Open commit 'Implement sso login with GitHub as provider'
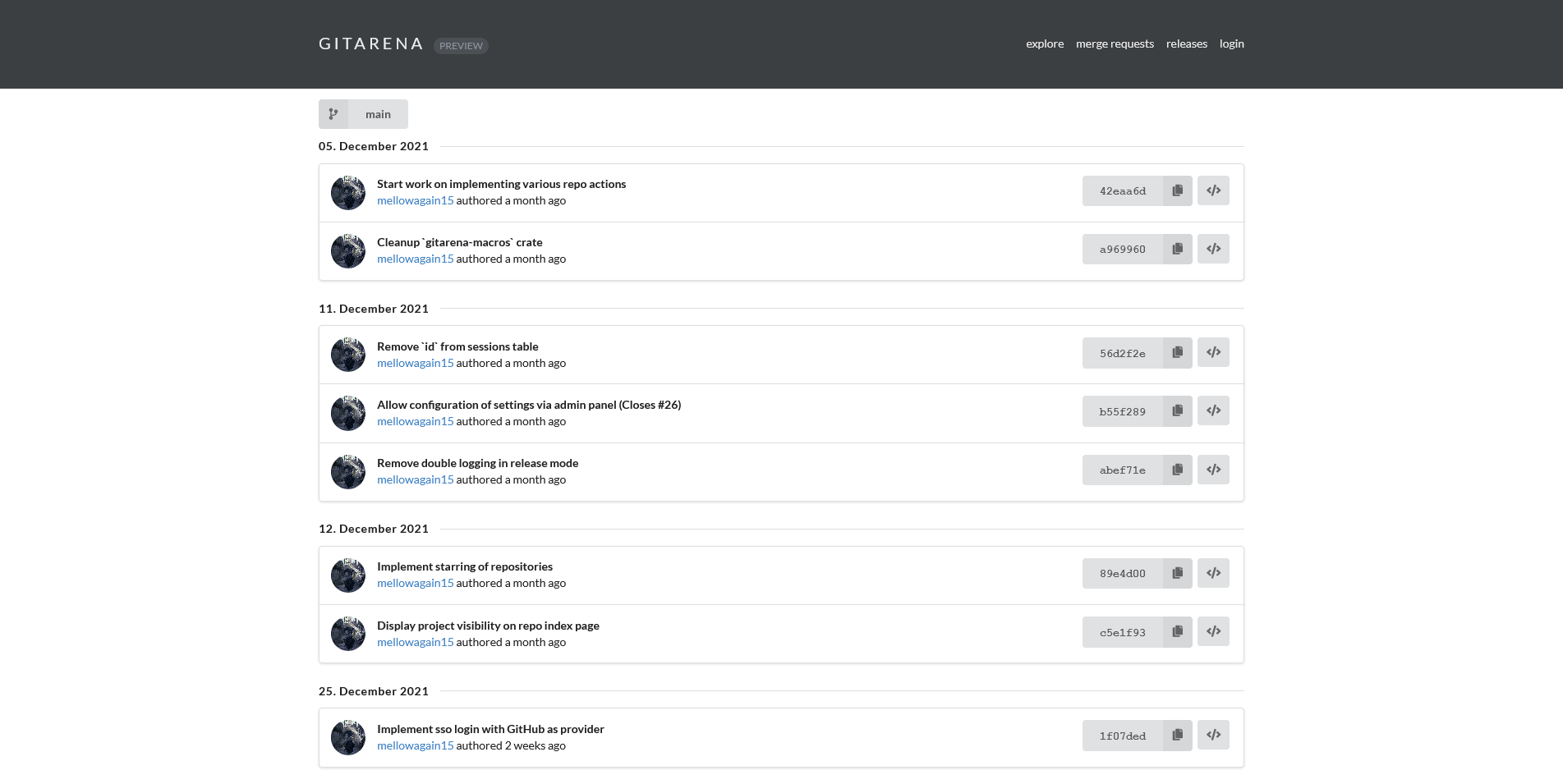The height and width of the screenshot is (784, 1563). (x=490, y=729)
